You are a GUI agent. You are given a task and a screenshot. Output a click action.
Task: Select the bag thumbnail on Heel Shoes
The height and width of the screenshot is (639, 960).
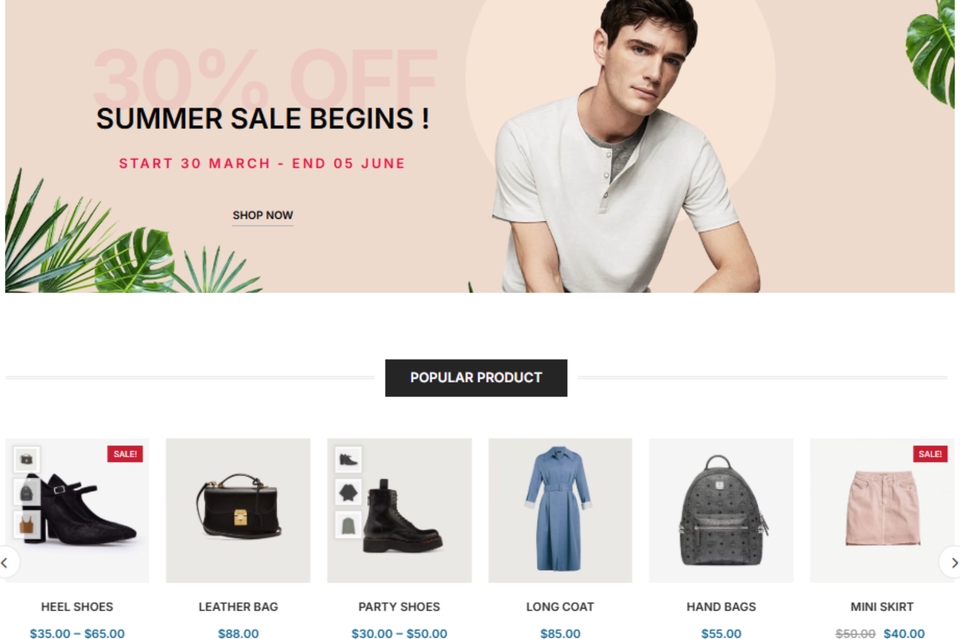[x=27, y=459]
